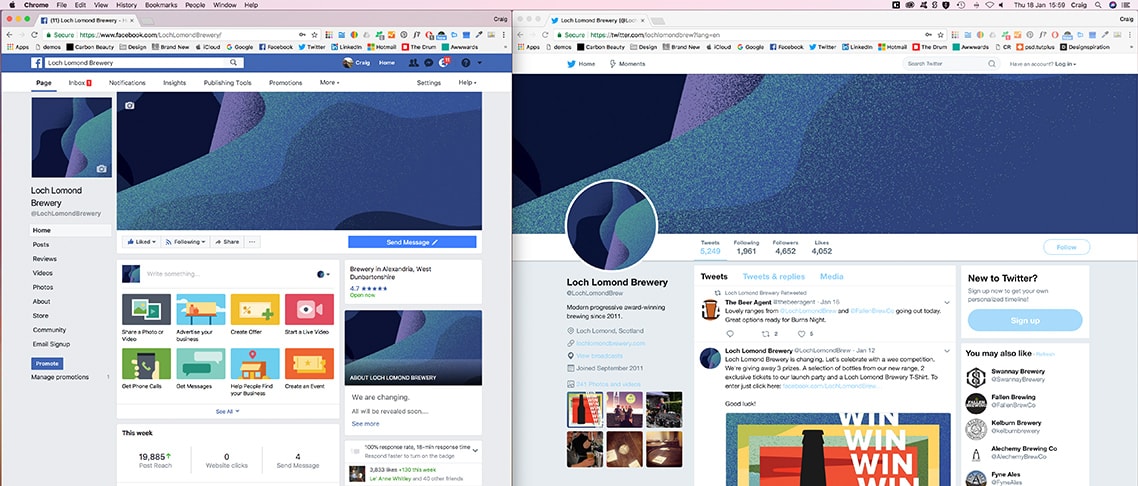1138x486 pixels.
Task: Click Twitter search magnifier icon
Action: tap(991, 64)
